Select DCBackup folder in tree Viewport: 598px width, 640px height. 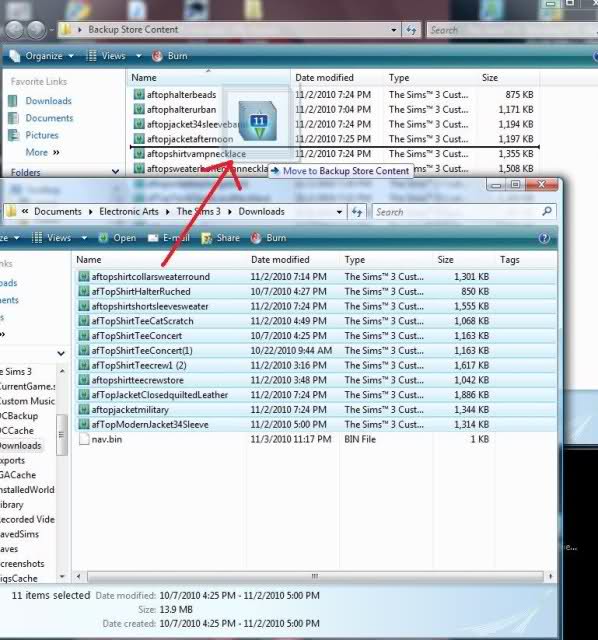pos(19,416)
